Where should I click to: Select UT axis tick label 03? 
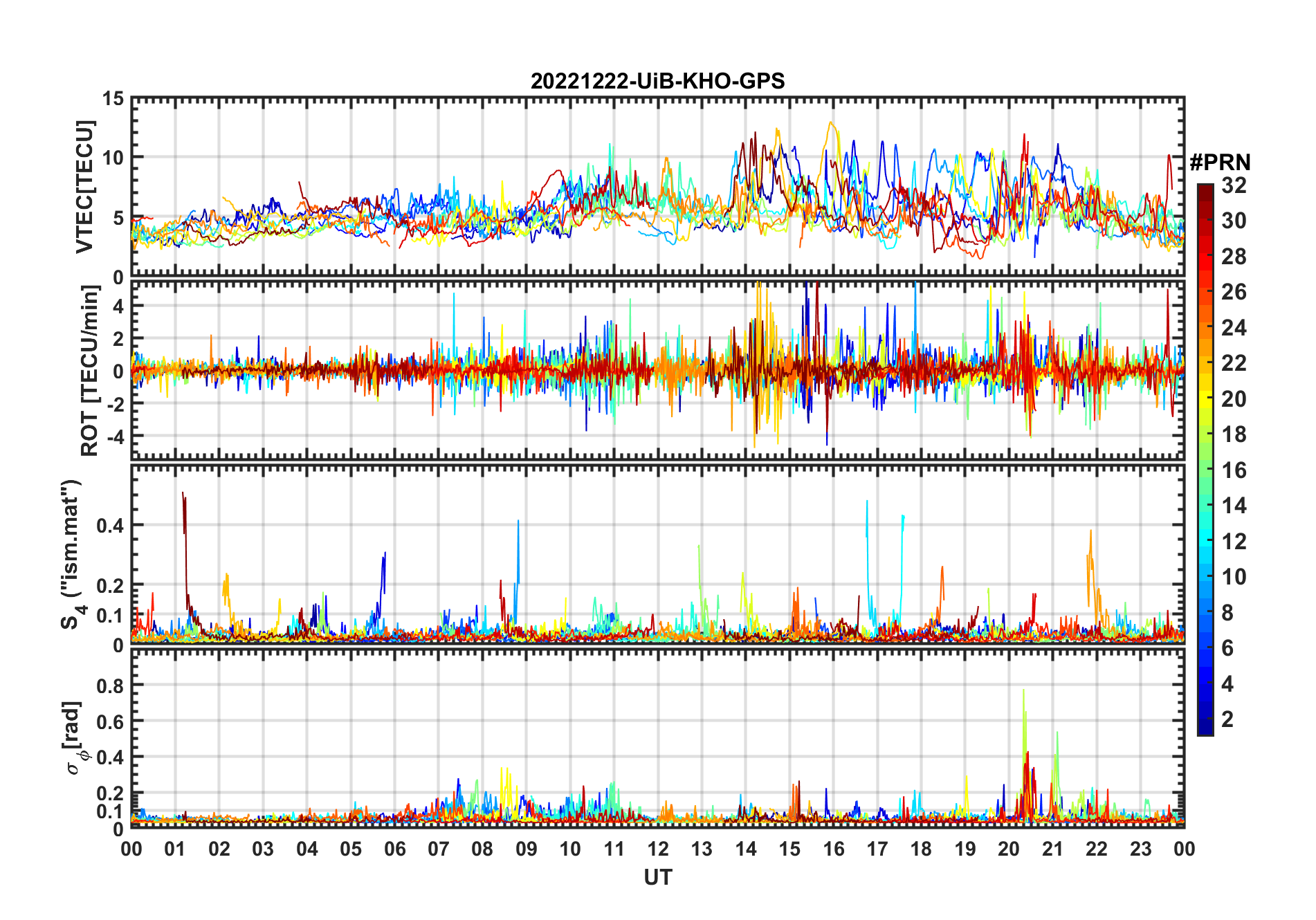[263, 849]
